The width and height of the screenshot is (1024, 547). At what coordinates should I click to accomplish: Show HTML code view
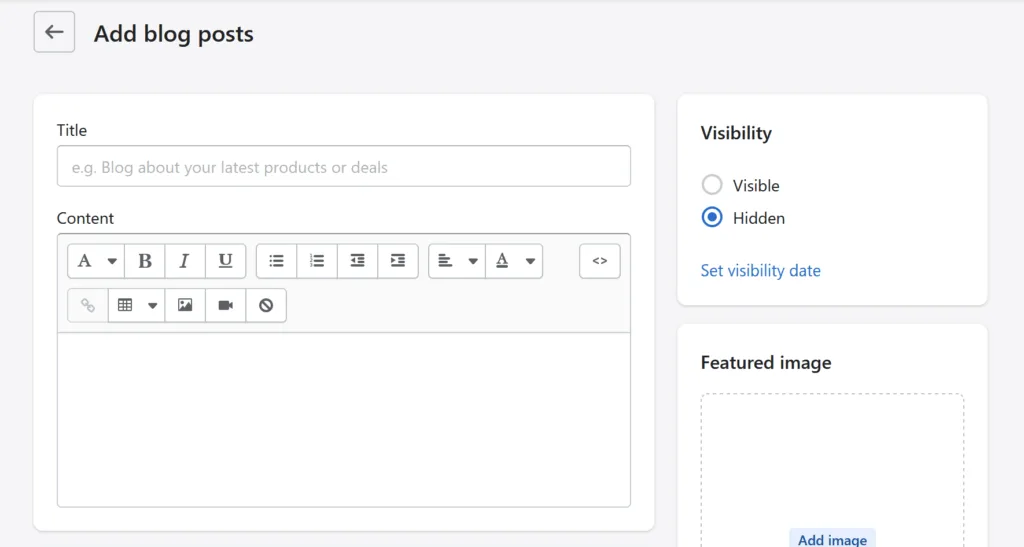(600, 261)
